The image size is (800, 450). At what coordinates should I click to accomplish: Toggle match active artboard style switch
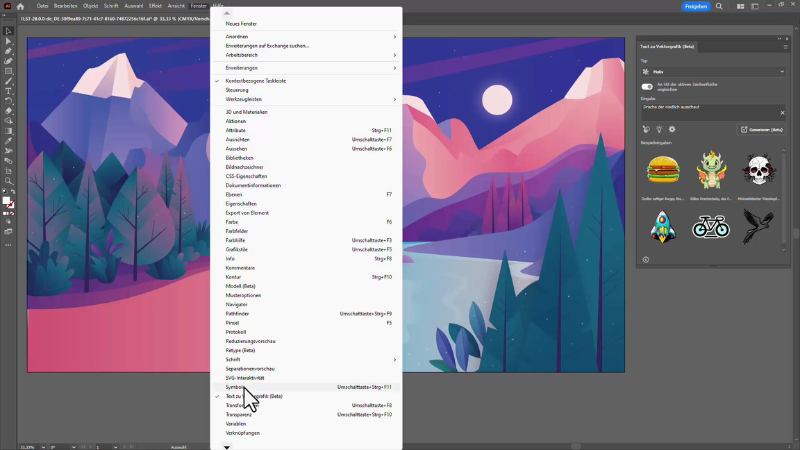(x=647, y=87)
